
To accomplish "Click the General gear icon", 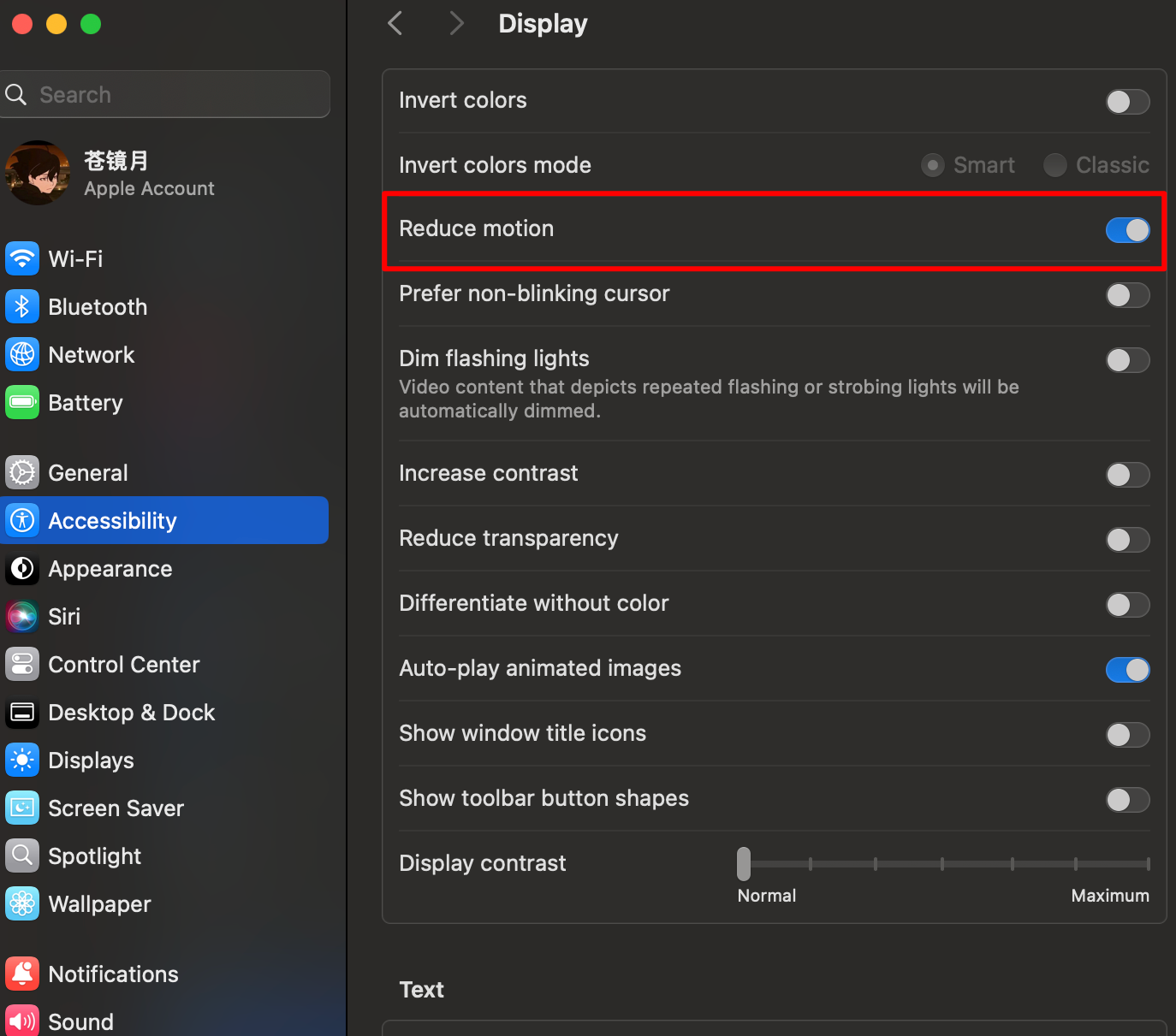I will pos(22,472).
